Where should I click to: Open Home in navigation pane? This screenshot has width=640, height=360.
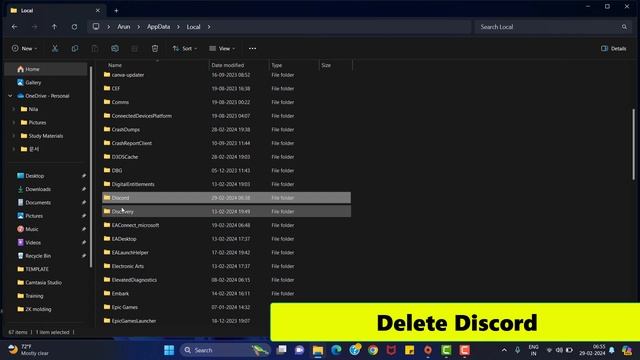[x=46, y=69]
